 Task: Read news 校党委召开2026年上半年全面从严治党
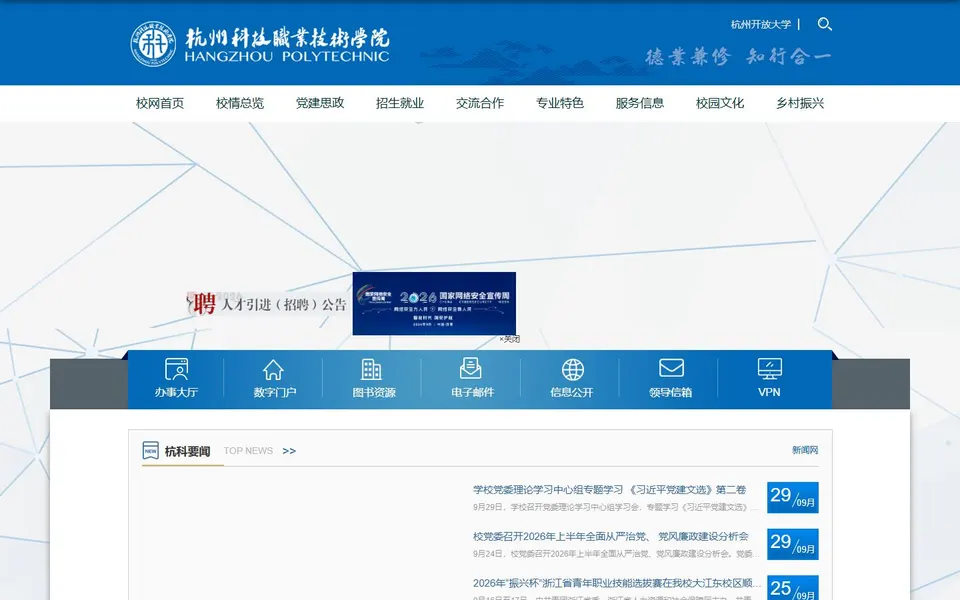(x=610, y=536)
